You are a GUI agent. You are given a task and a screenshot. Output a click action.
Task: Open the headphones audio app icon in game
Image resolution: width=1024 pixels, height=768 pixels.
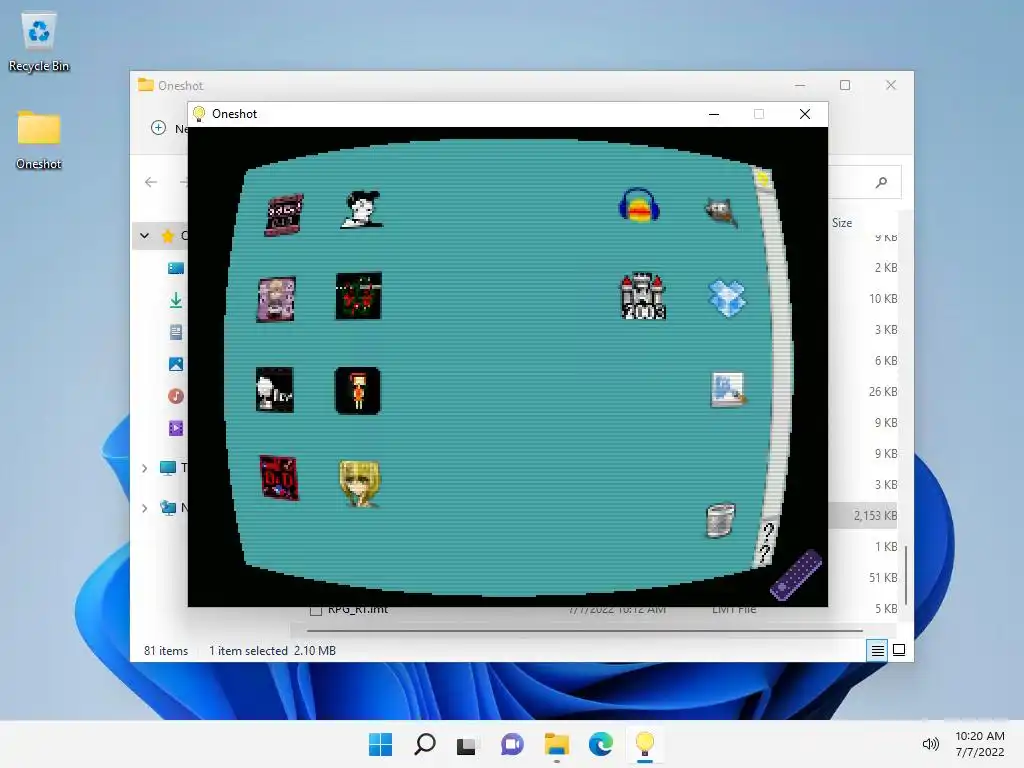click(x=639, y=205)
